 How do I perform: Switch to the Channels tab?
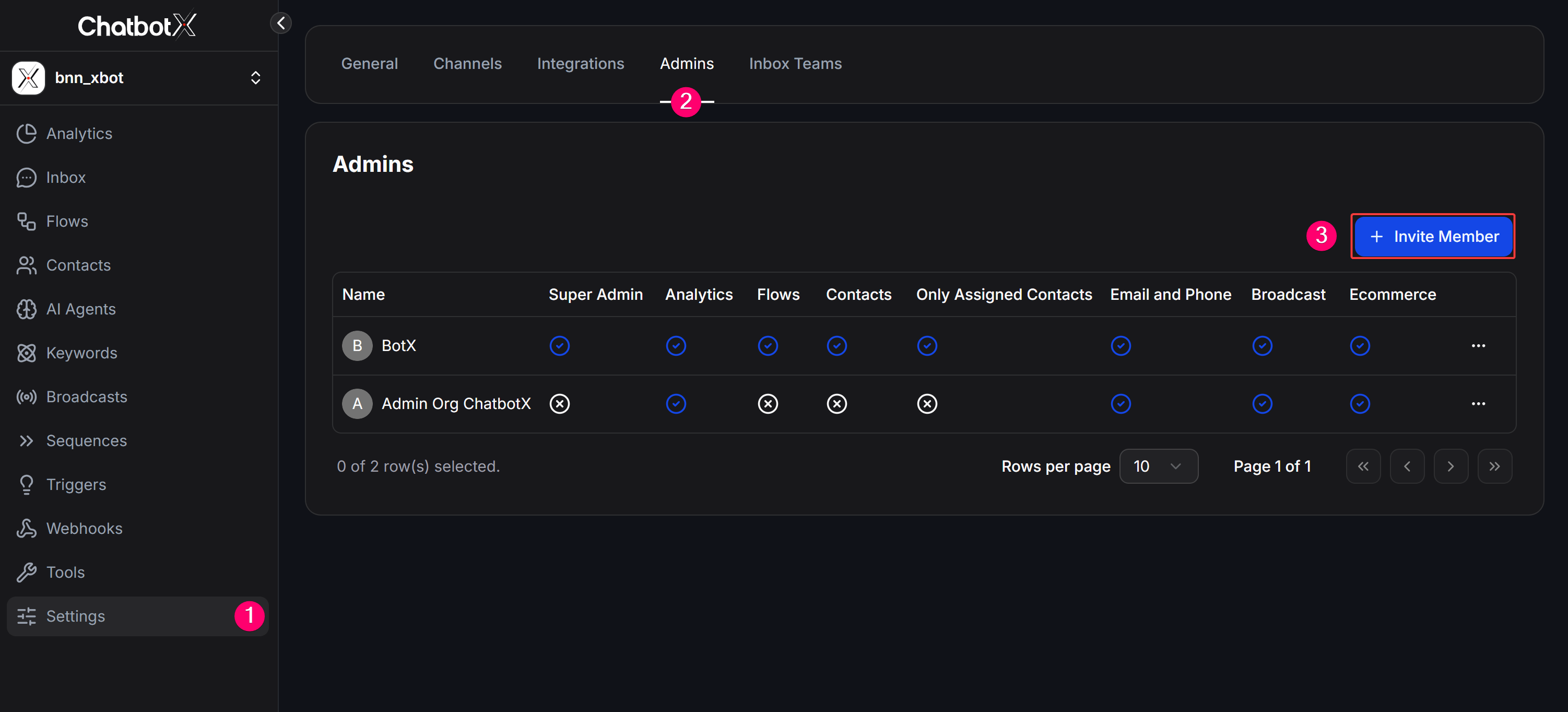467,63
